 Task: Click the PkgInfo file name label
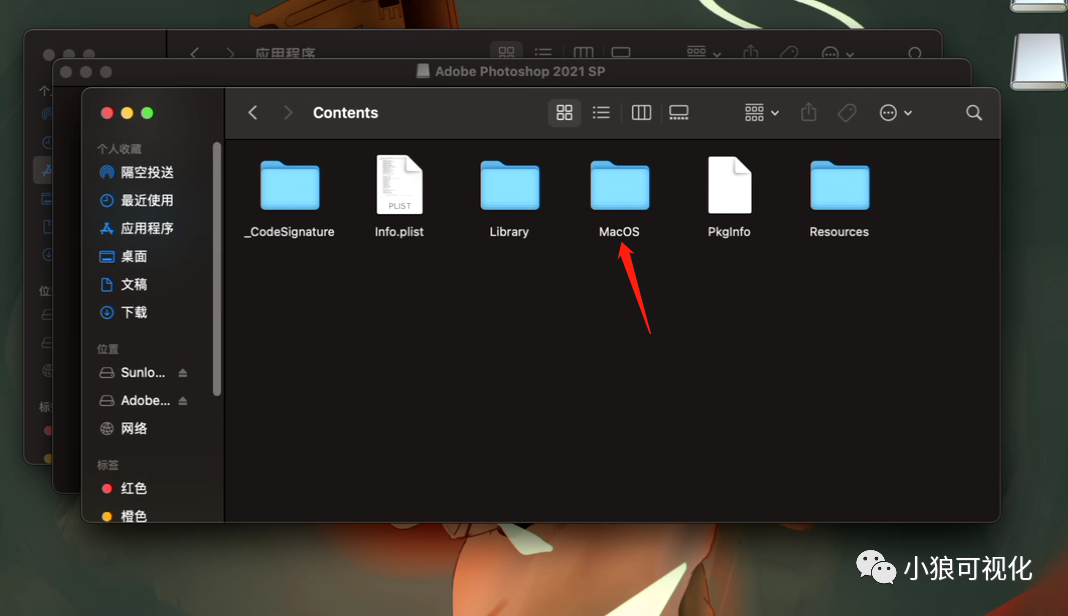pos(729,232)
